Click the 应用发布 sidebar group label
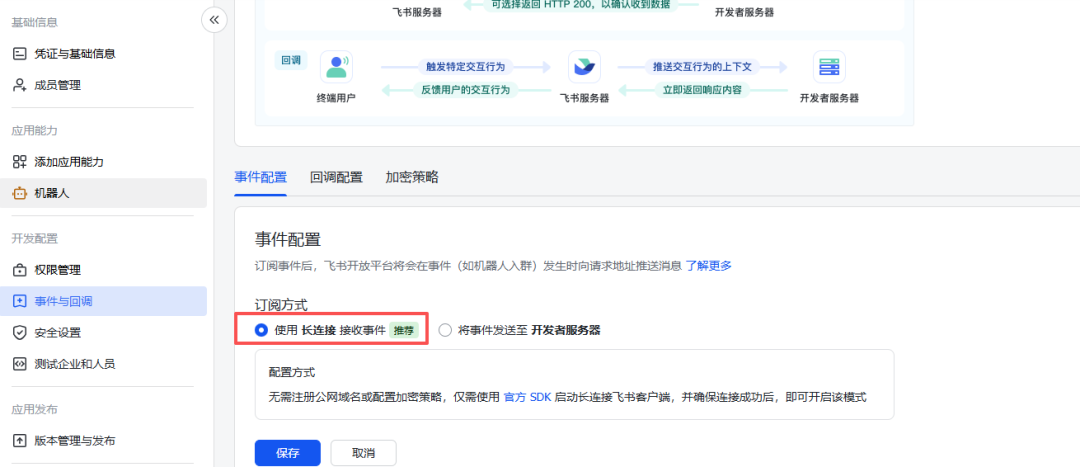Image resolution: width=1080 pixels, height=467 pixels. (x=34, y=410)
